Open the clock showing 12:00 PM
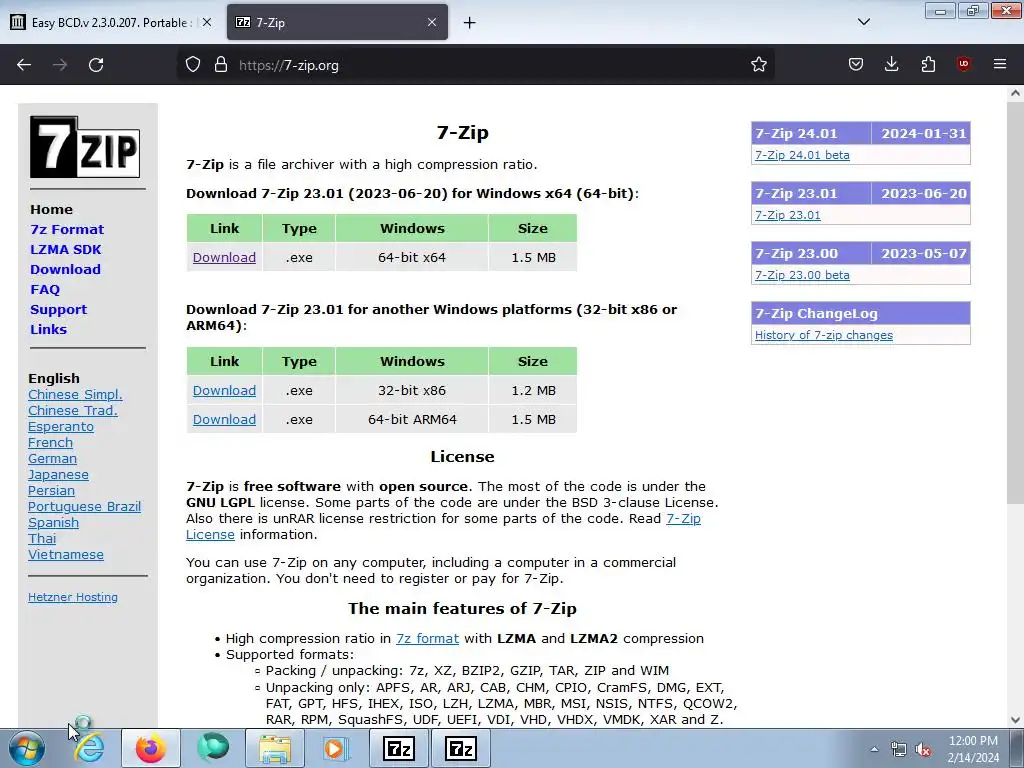The width and height of the screenshot is (1024, 768). [973, 748]
